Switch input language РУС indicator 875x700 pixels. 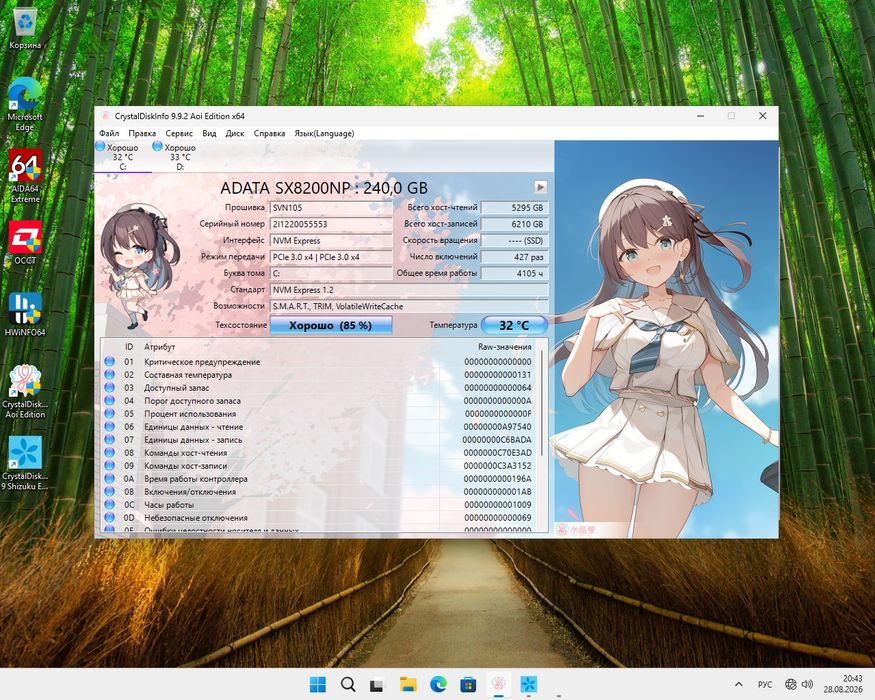[765, 684]
